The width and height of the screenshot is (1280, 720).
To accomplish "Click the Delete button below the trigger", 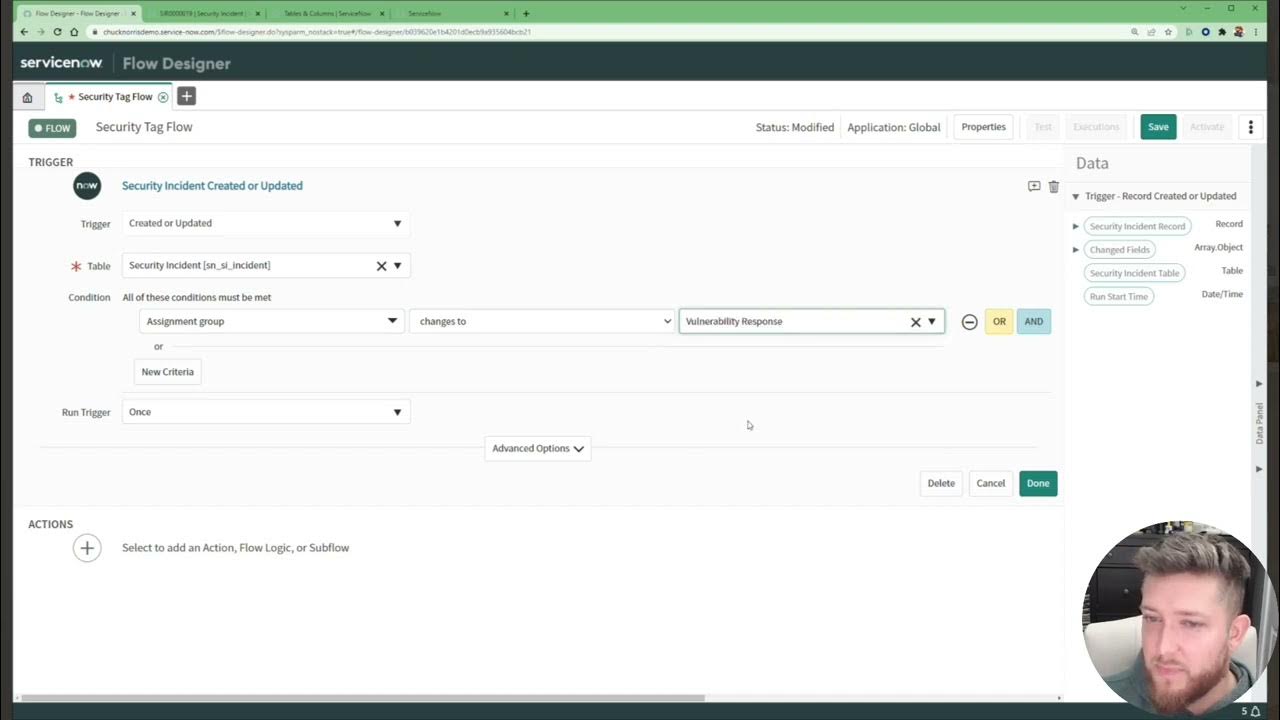I will point(941,484).
